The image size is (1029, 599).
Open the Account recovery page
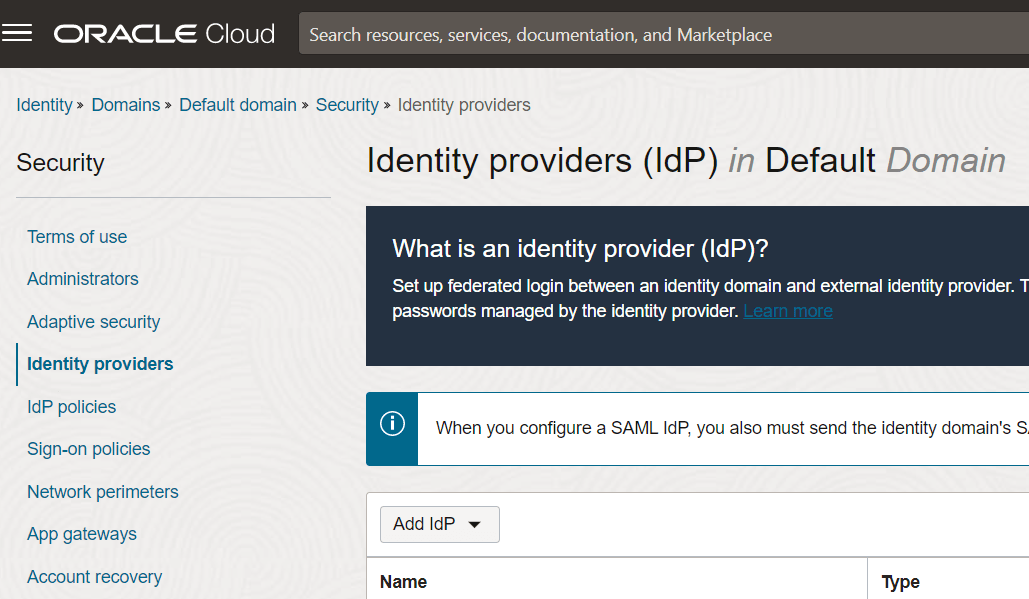(x=94, y=577)
